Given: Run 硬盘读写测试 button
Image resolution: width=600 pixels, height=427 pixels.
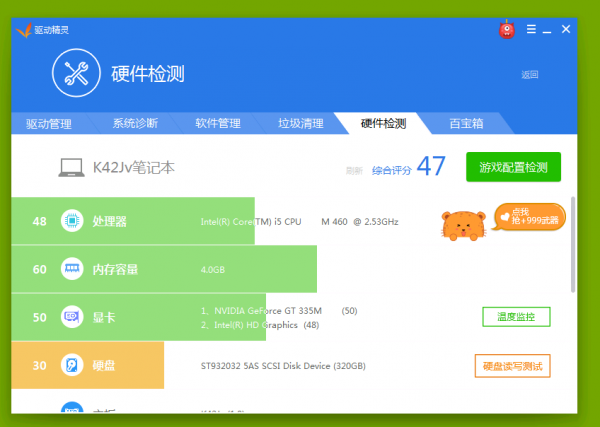Looking at the screenshot, I should pos(513,366).
